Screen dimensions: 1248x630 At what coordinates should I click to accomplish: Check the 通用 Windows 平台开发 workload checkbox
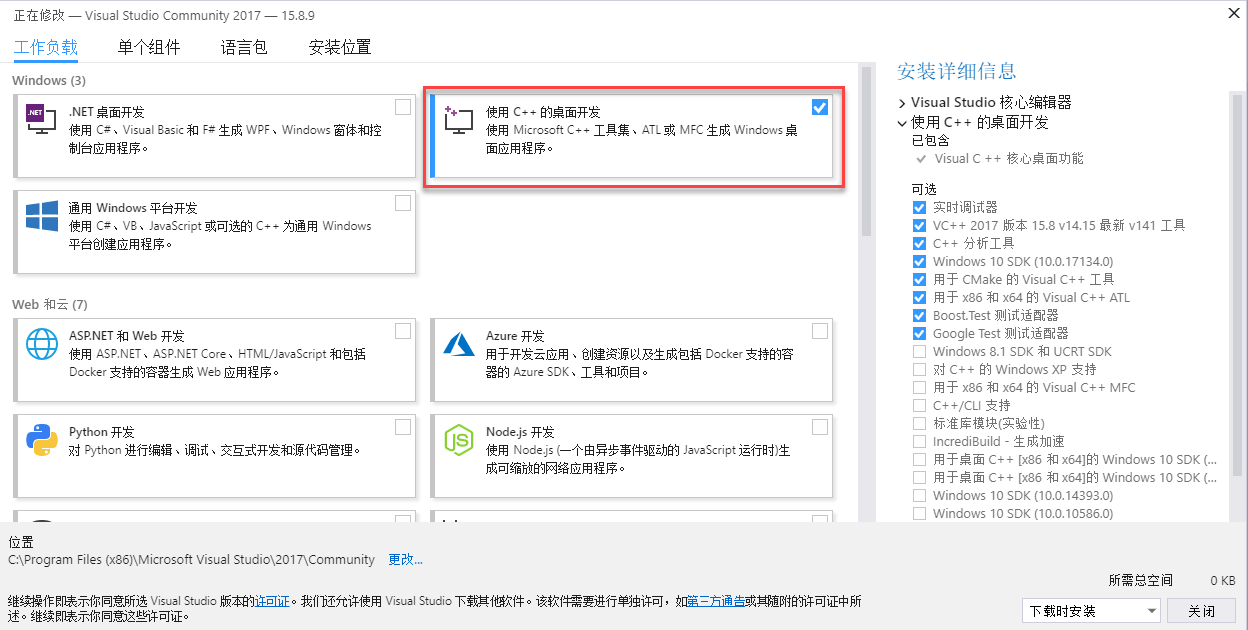pos(403,203)
